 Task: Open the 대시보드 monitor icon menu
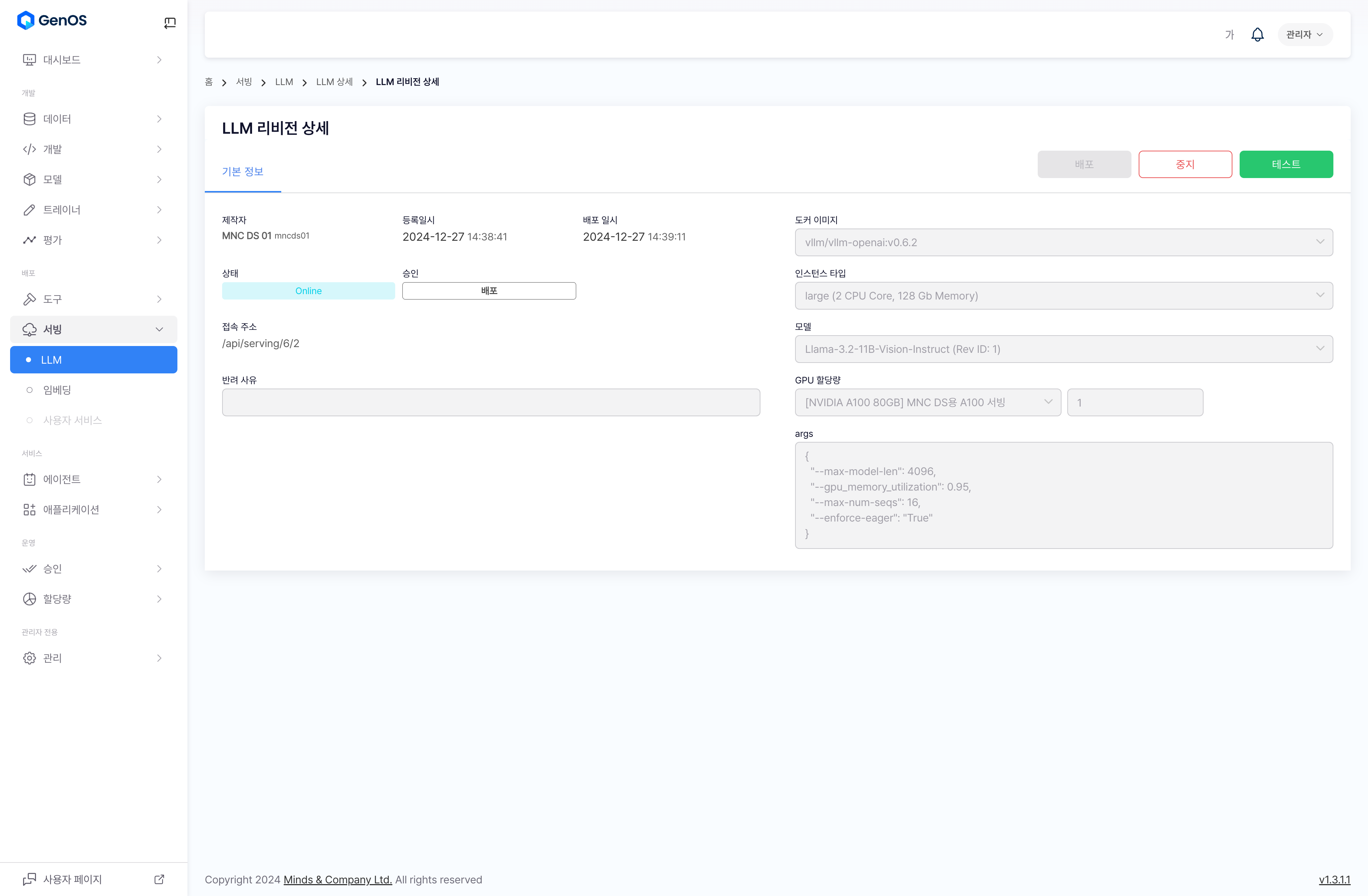click(29, 60)
